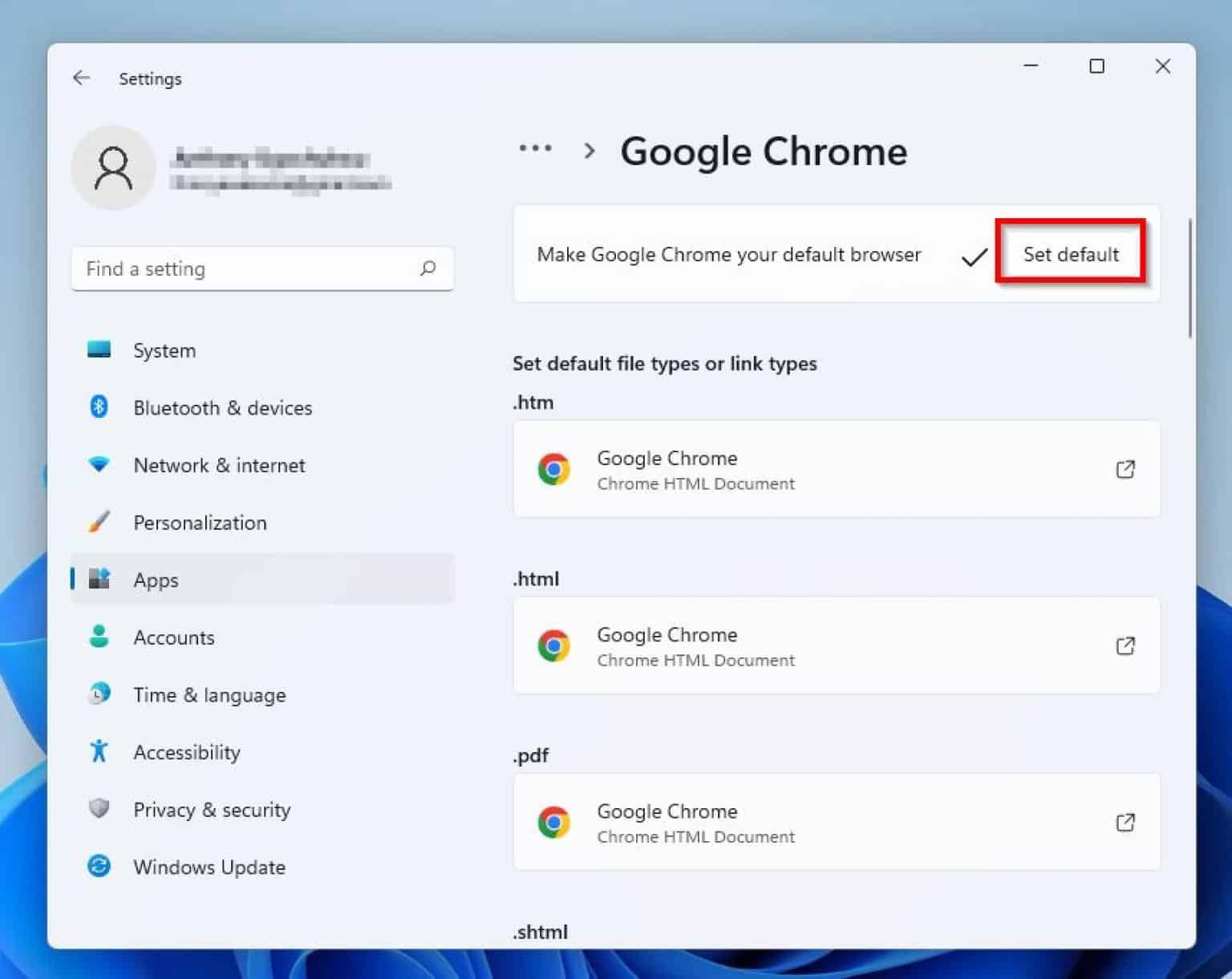Click the System display icon

(99, 350)
